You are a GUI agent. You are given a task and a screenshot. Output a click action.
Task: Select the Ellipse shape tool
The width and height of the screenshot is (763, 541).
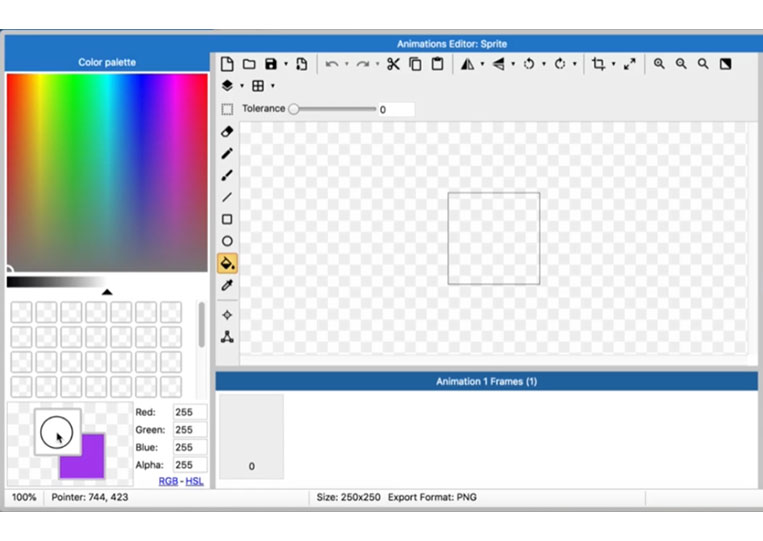227,241
